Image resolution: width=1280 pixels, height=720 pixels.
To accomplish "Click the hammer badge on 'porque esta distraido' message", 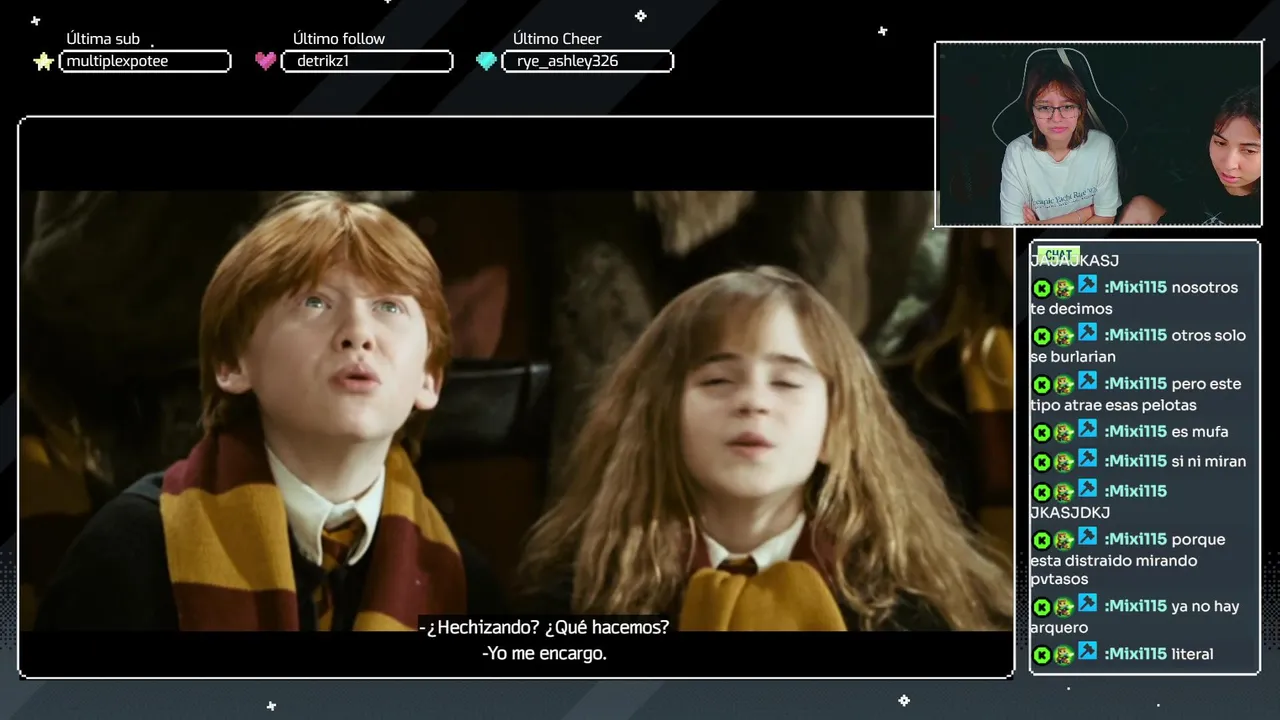I will (x=1088, y=537).
